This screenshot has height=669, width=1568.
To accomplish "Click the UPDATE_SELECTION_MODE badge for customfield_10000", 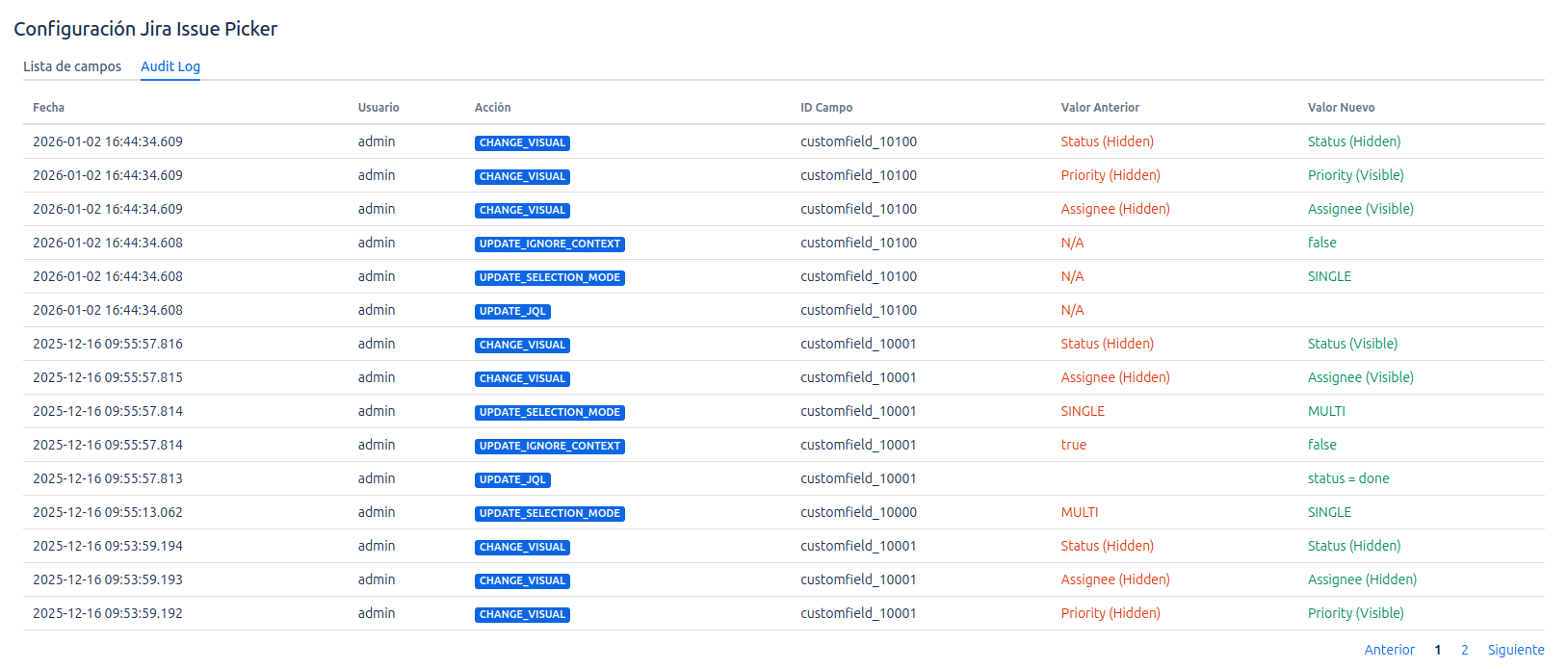I will pos(549,513).
